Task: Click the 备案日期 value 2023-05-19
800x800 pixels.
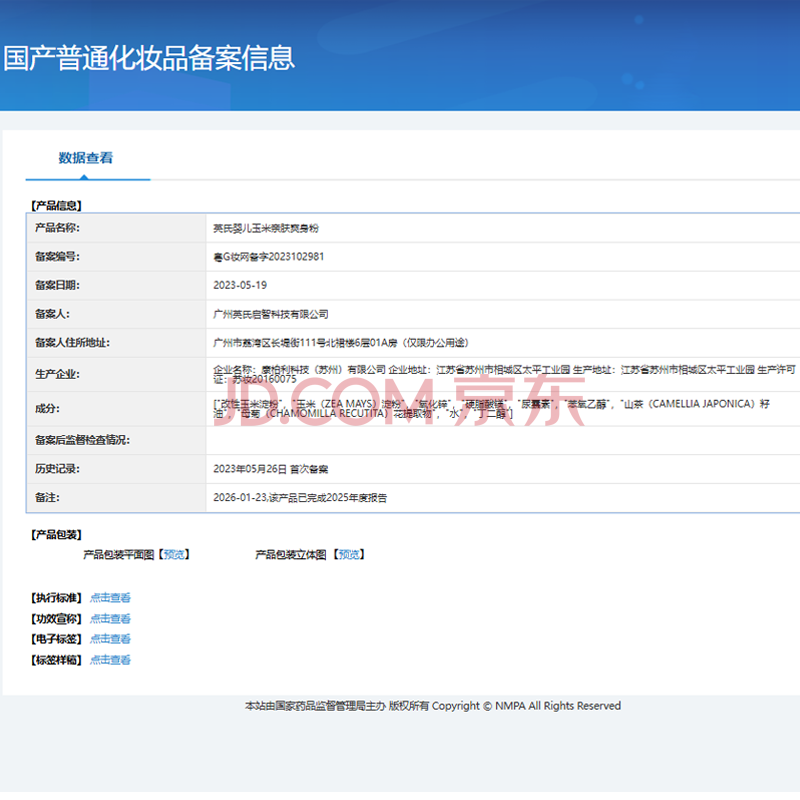Action: (240, 285)
